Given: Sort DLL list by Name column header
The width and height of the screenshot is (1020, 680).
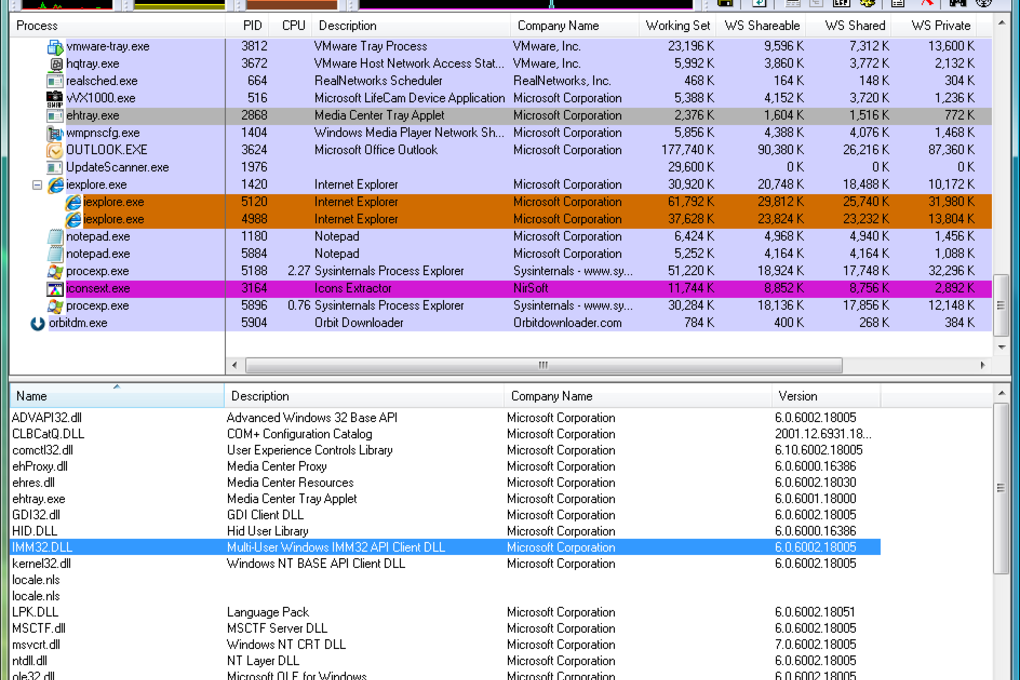Looking at the screenshot, I should [117, 396].
